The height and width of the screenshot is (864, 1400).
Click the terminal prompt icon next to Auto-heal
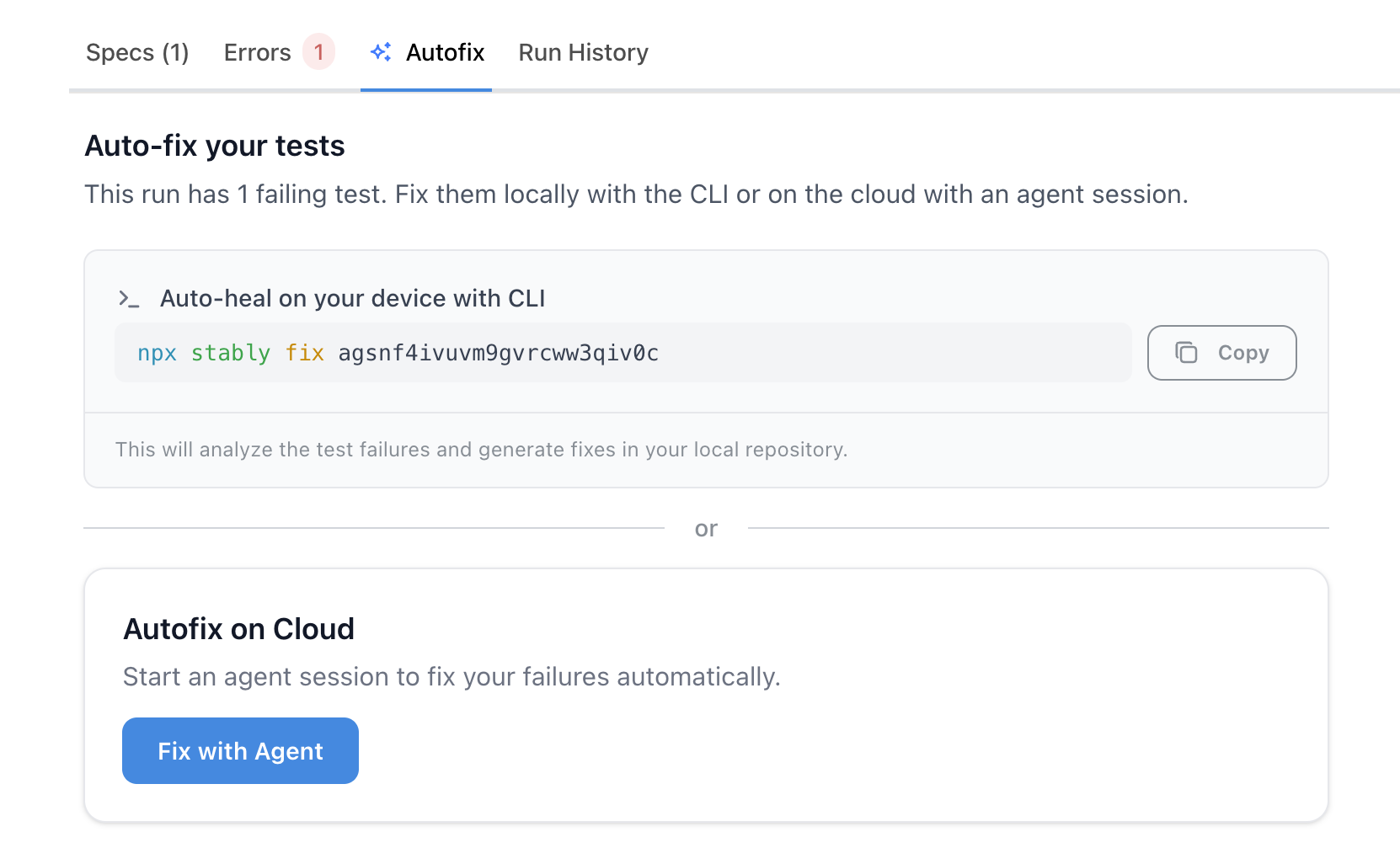point(129,298)
